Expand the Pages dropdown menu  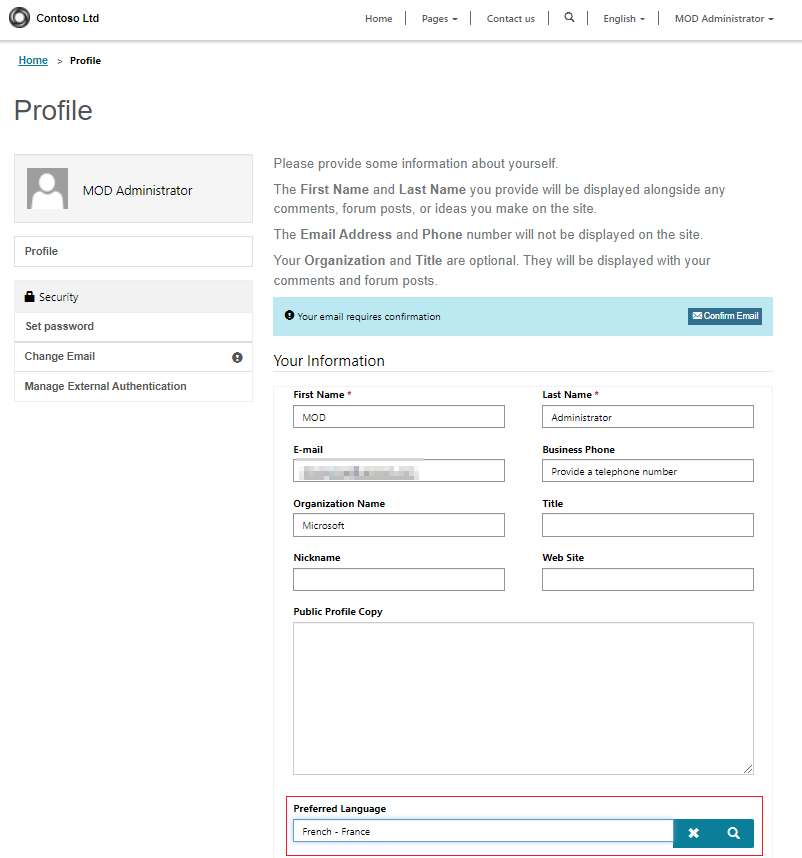[x=439, y=19]
